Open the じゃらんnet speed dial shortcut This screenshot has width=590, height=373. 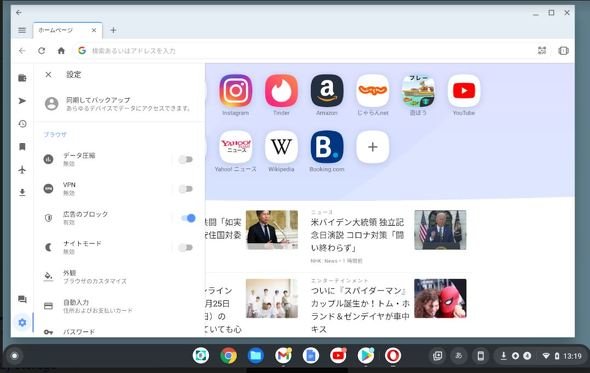pyautogui.click(x=373, y=91)
